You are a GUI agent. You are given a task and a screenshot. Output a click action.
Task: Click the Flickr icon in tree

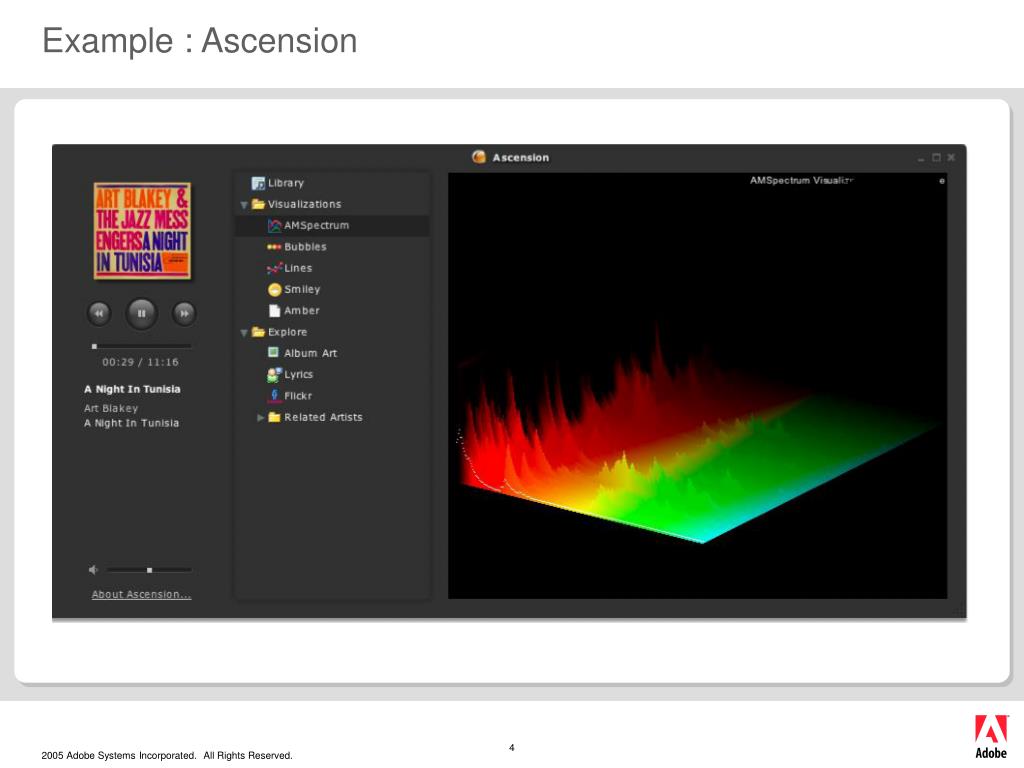(274, 396)
